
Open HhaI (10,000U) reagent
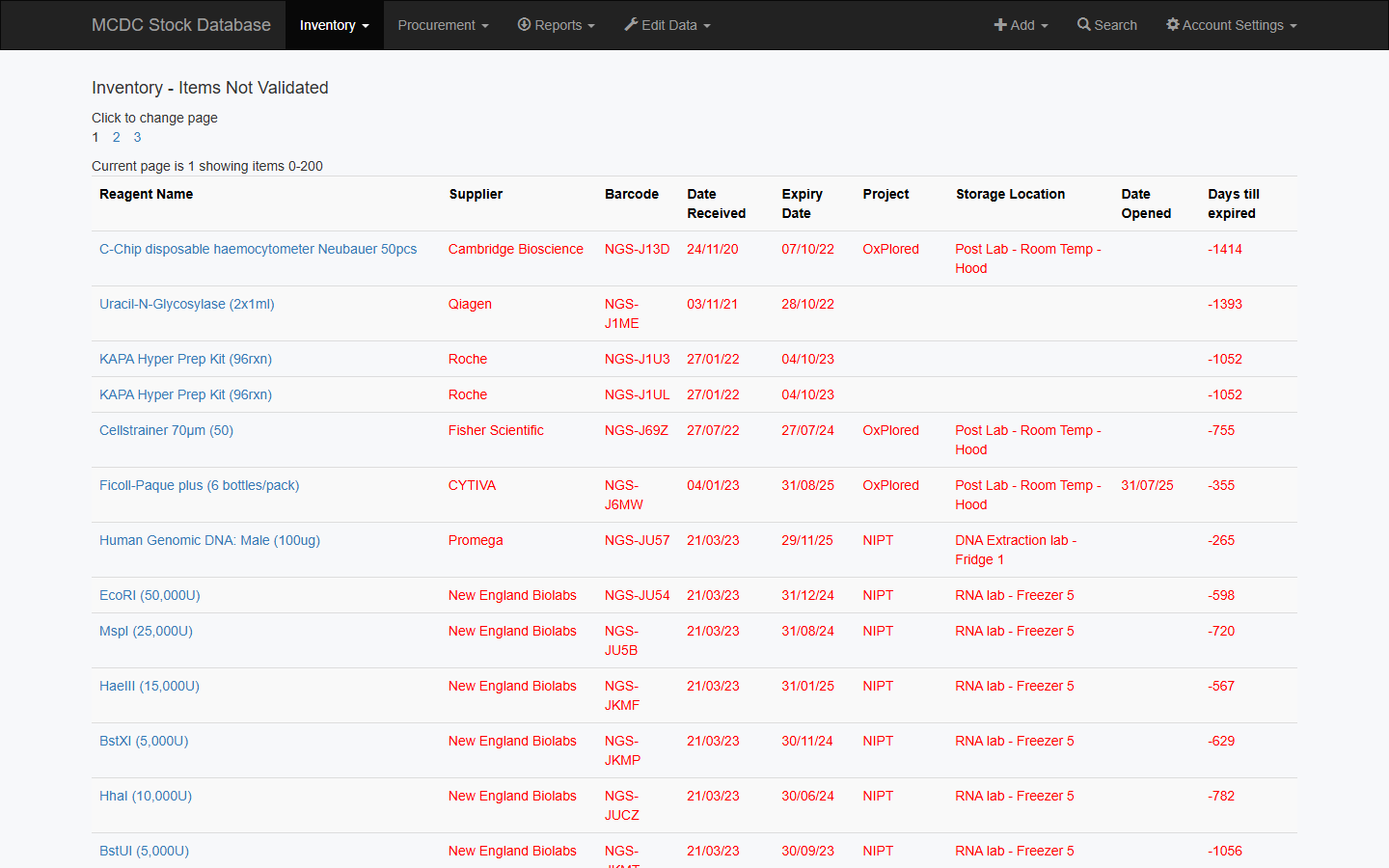pos(146,796)
